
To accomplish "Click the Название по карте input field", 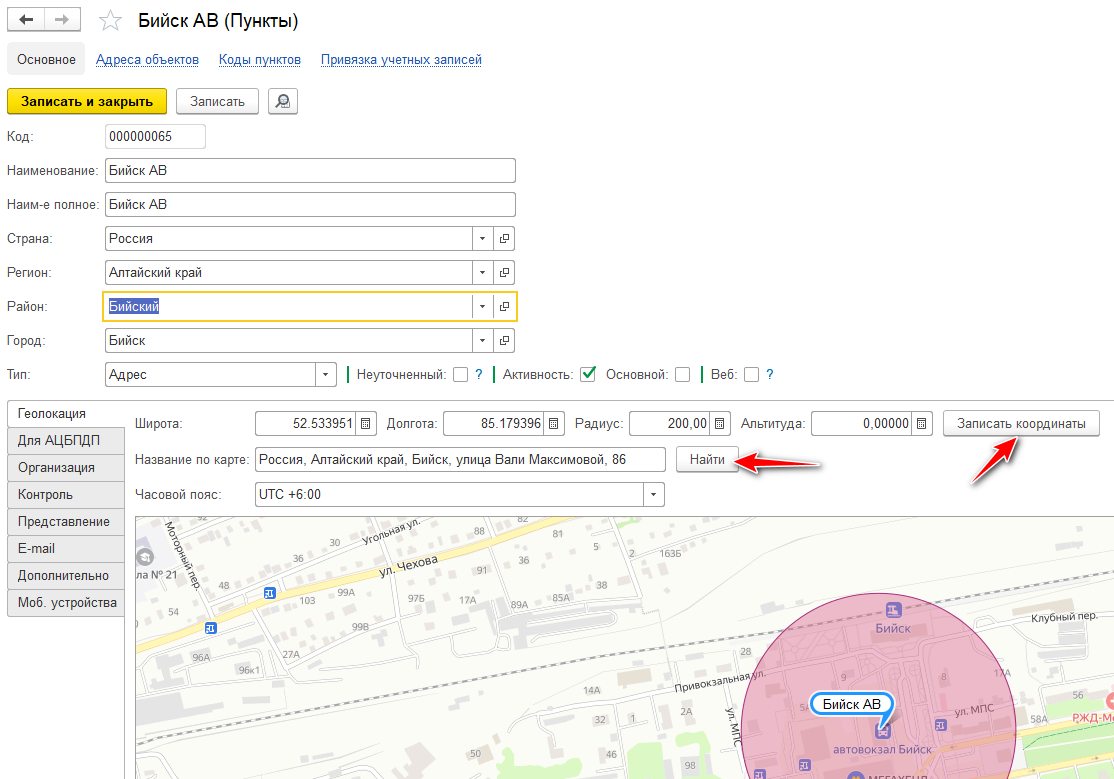I will coord(460,459).
